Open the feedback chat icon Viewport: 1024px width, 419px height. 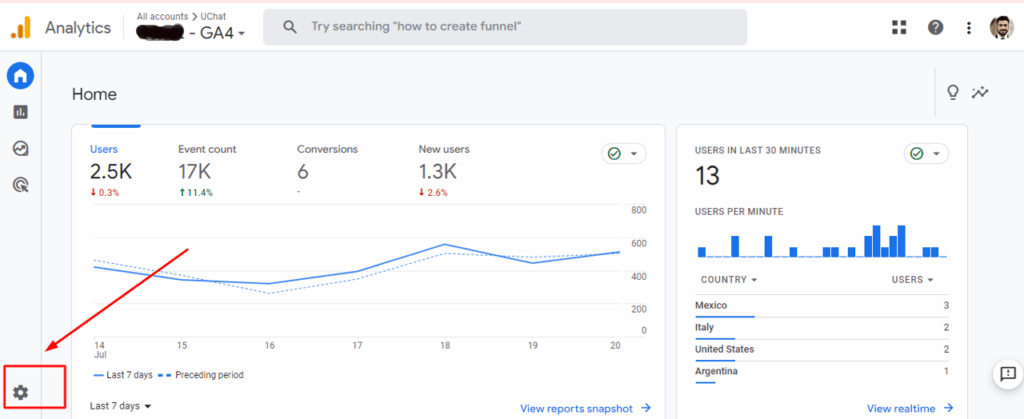coord(1006,374)
